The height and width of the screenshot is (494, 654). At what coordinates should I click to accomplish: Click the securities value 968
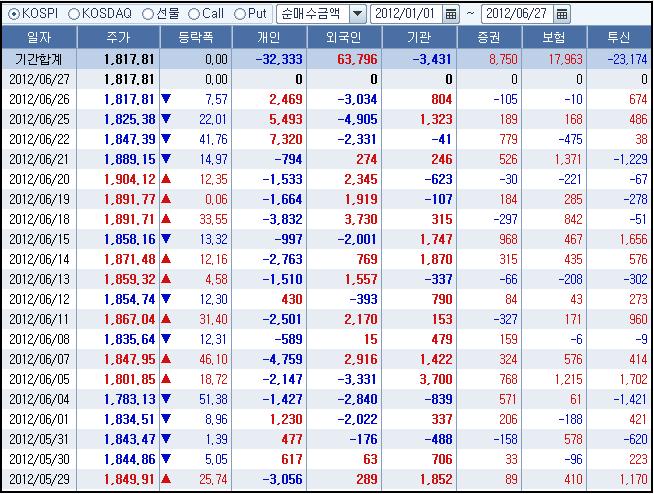click(508, 239)
